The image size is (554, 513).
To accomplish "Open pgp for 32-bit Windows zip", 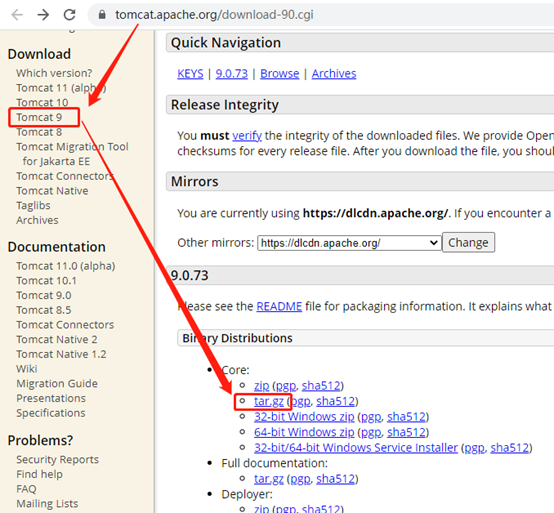I will point(371,417).
